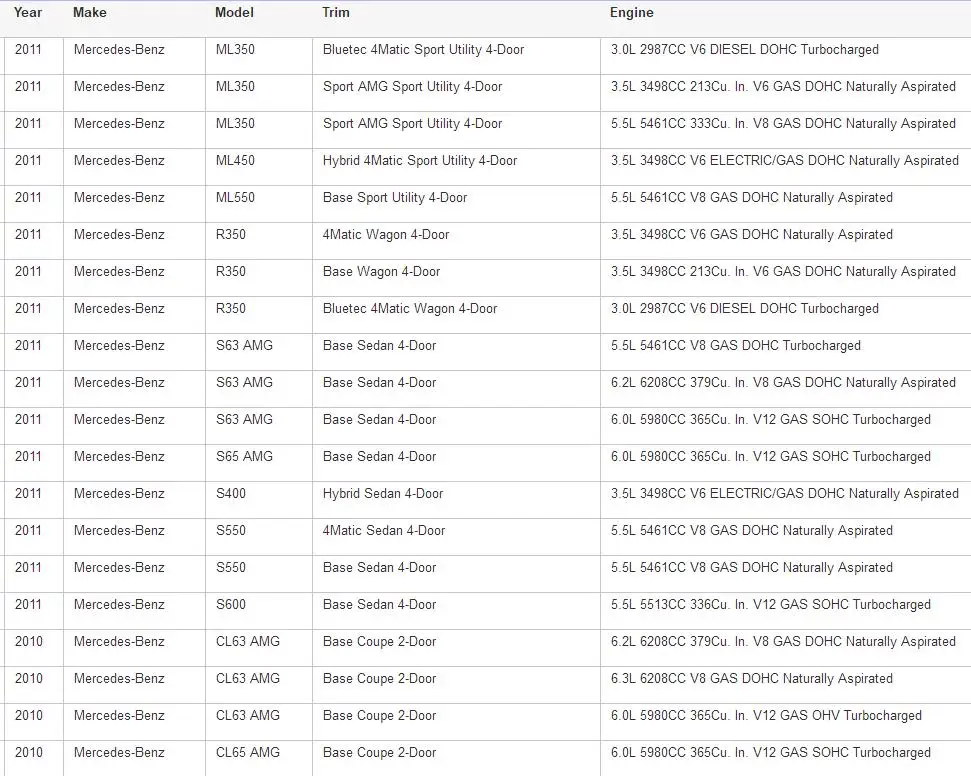Click engine cell in the ML450 row
Viewport: 971px width, 776px height.
coord(785,160)
